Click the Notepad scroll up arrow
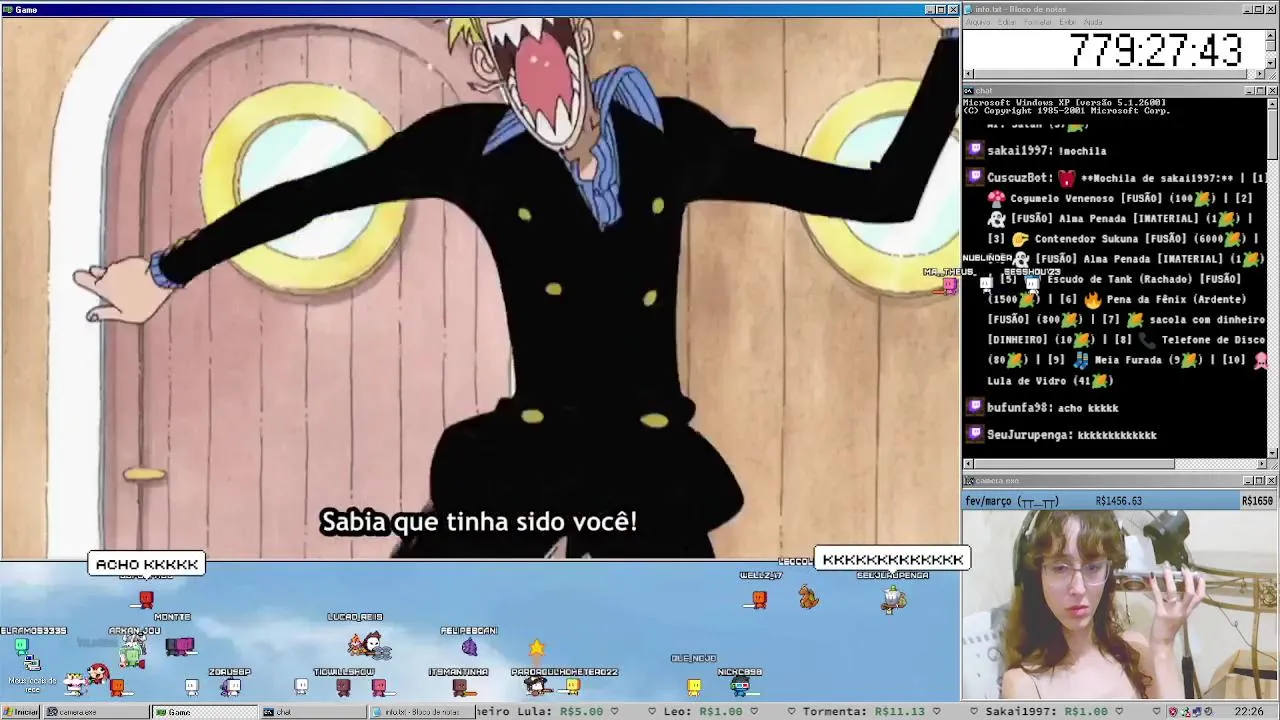The height and width of the screenshot is (720, 1280). pos(1272,34)
